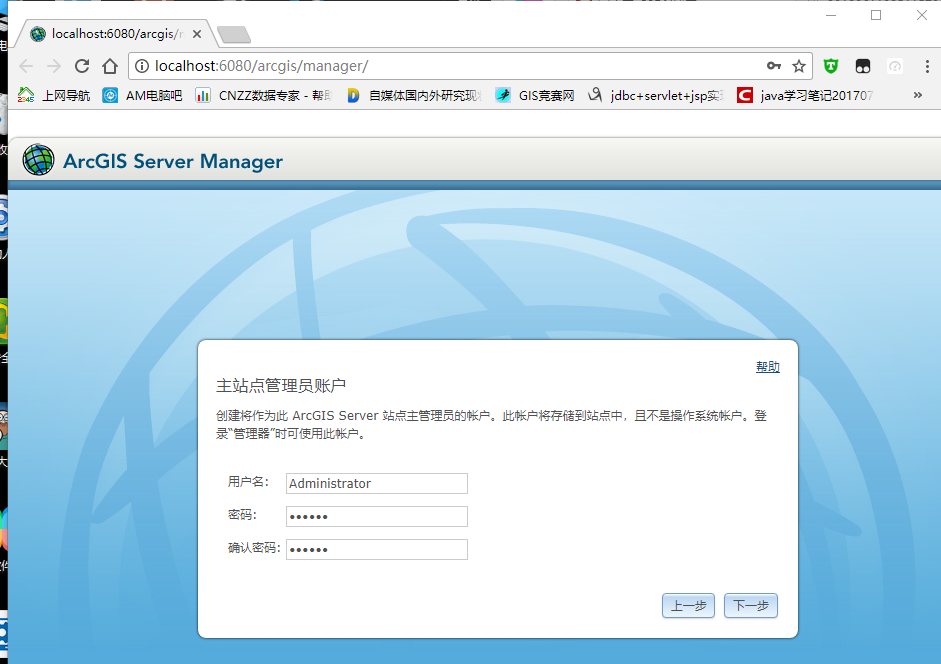Click the address bar URL text

[x=262, y=66]
